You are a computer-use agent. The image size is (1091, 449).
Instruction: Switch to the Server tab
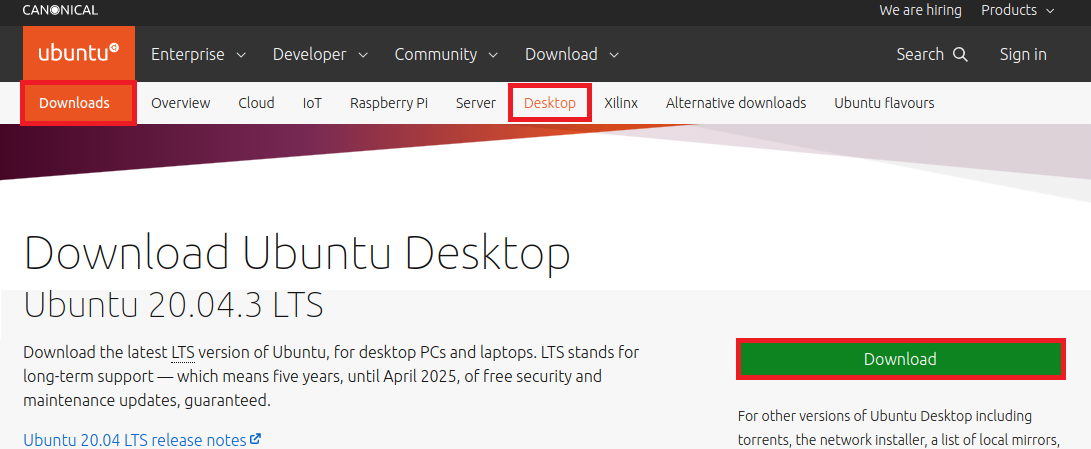coord(476,103)
